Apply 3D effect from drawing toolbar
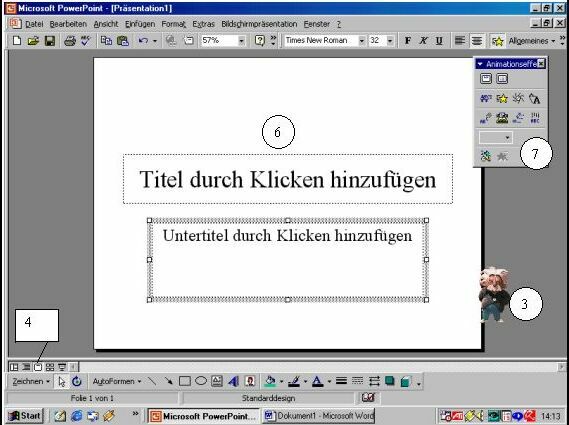569x425 pixels. click(x=406, y=381)
